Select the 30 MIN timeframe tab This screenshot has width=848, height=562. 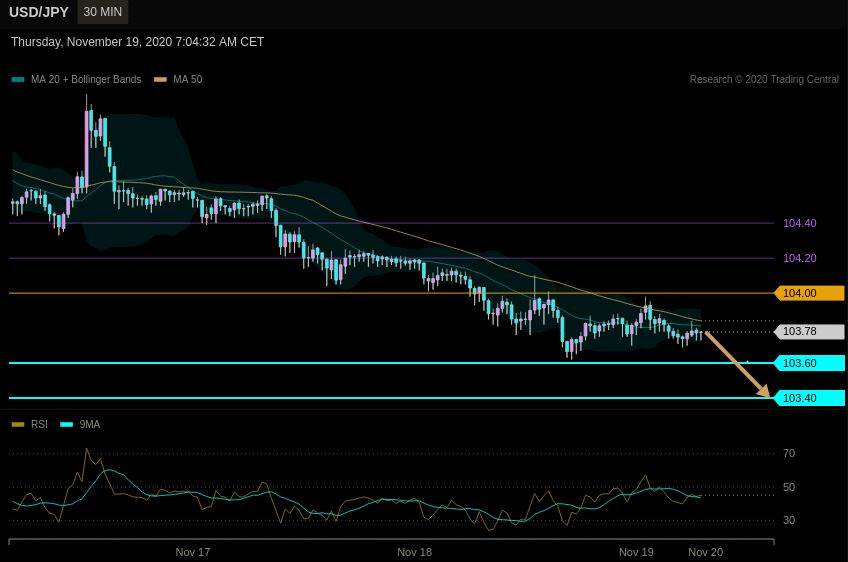pos(103,12)
